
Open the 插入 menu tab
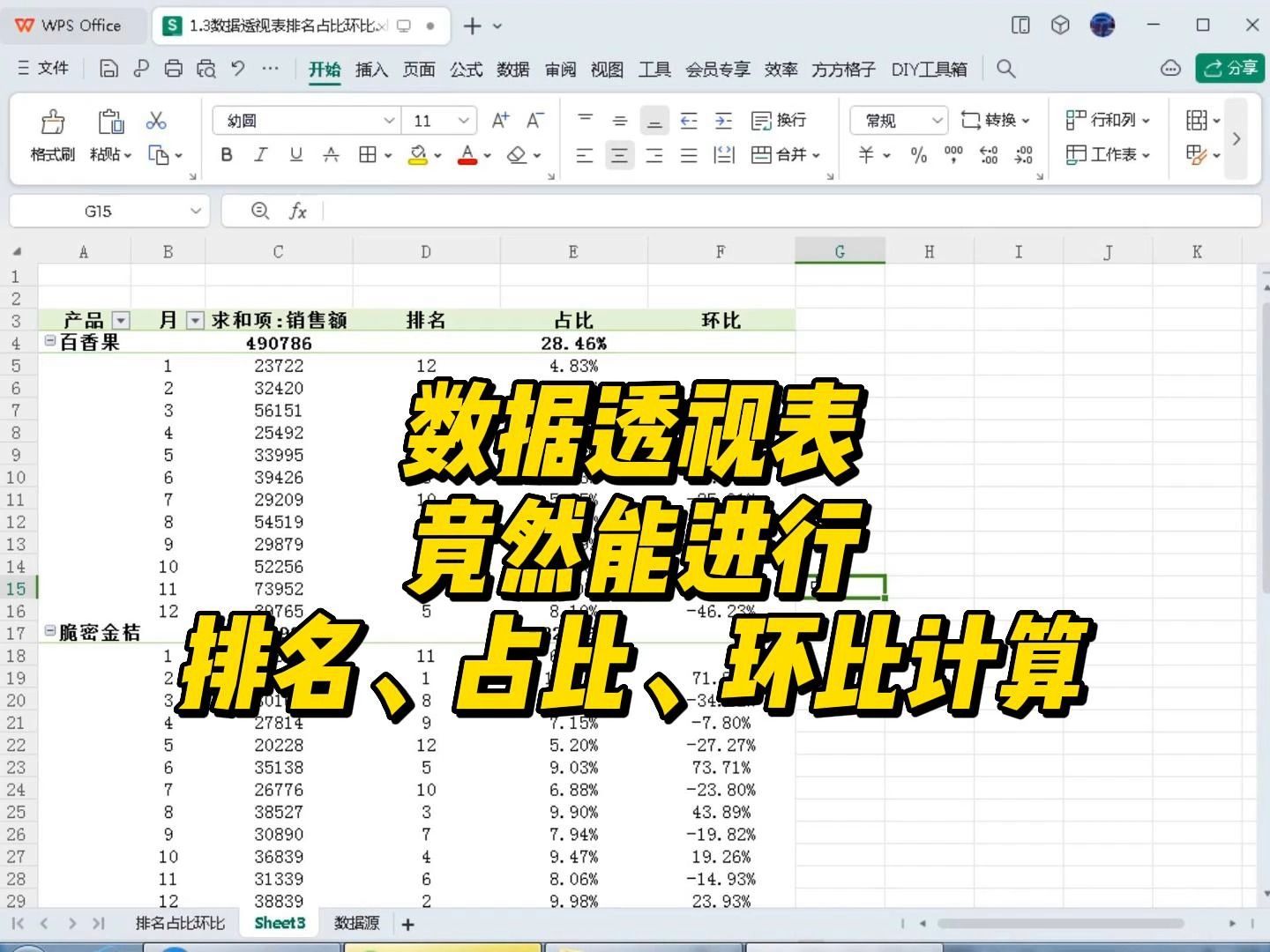pos(371,69)
